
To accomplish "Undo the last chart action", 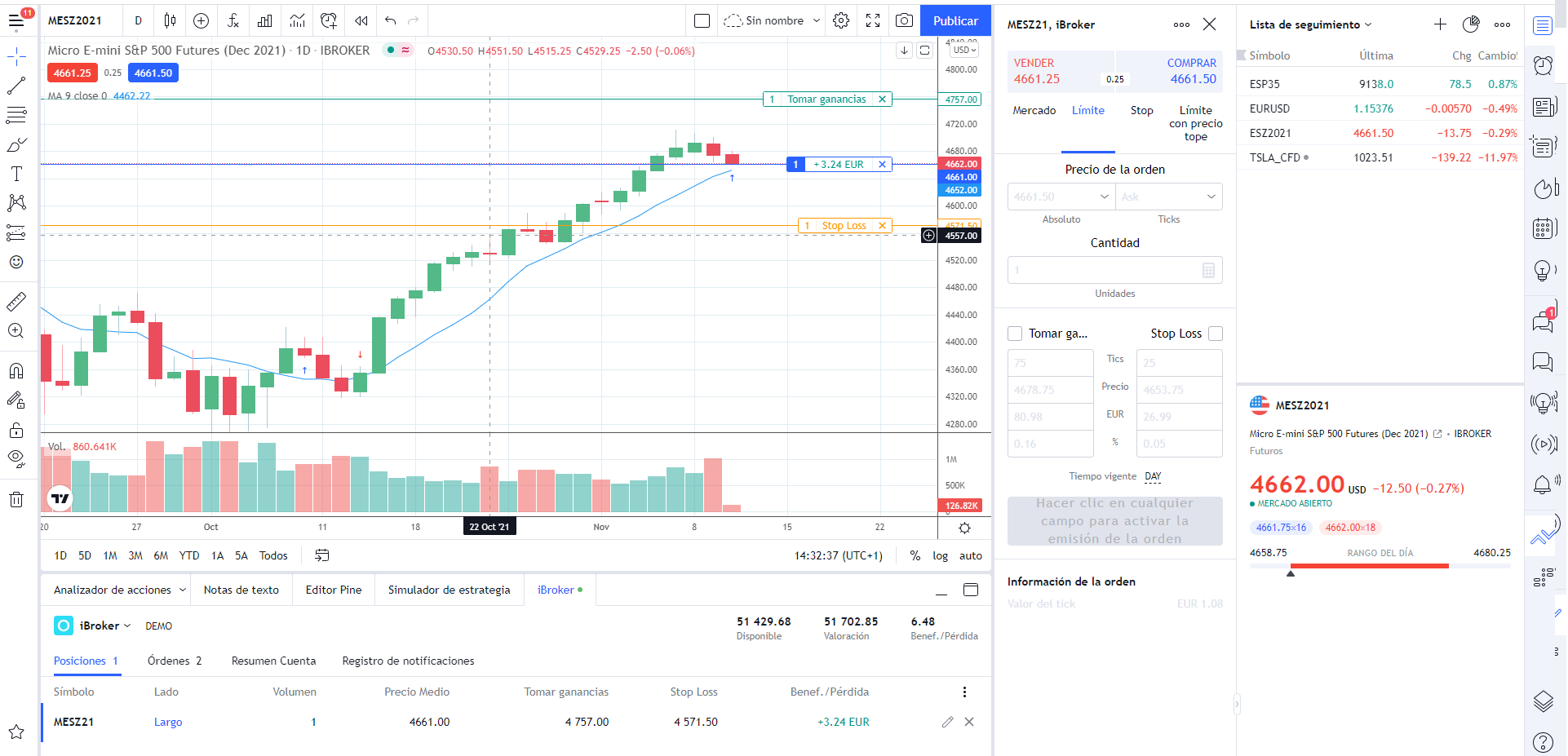I will pyautogui.click(x=390, y=20).
